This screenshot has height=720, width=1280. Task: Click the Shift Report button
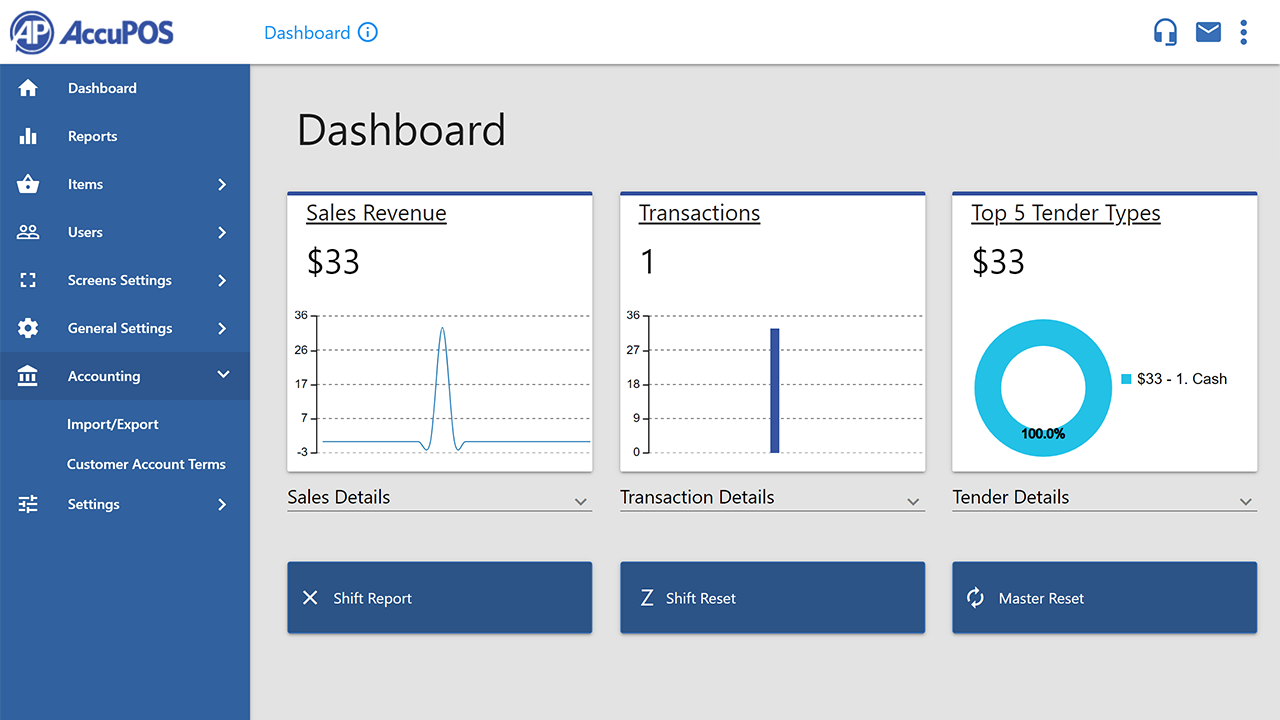coord(440,597)
